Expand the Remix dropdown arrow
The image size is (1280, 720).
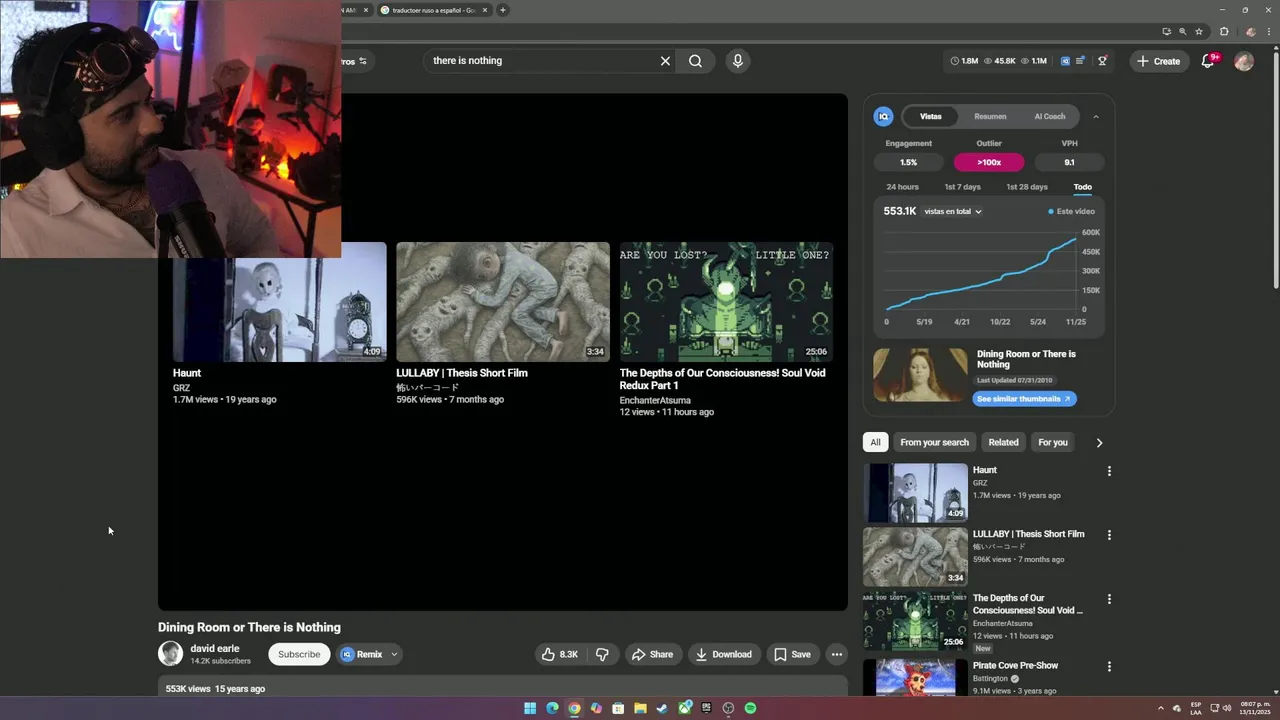394,655
